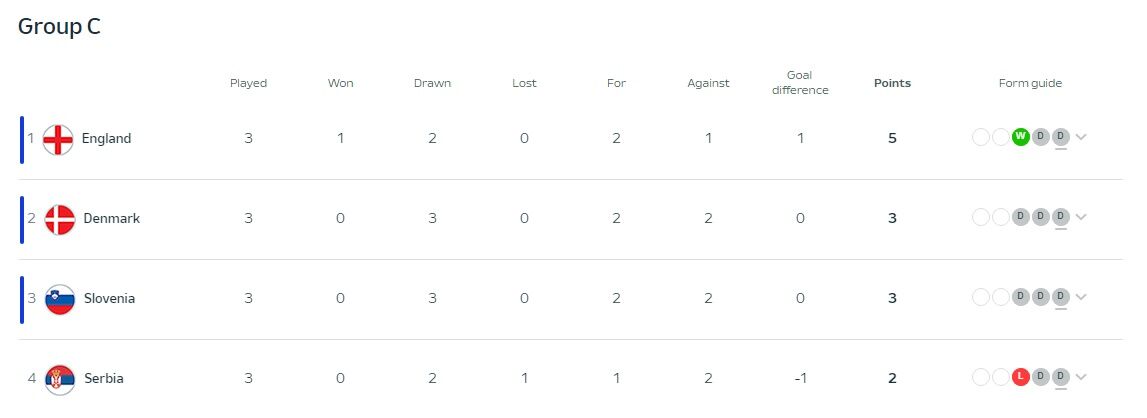The width and height of the screenshot is (1147, 418).
Task: Click the Group C heading
Action: tap(59, 27)
